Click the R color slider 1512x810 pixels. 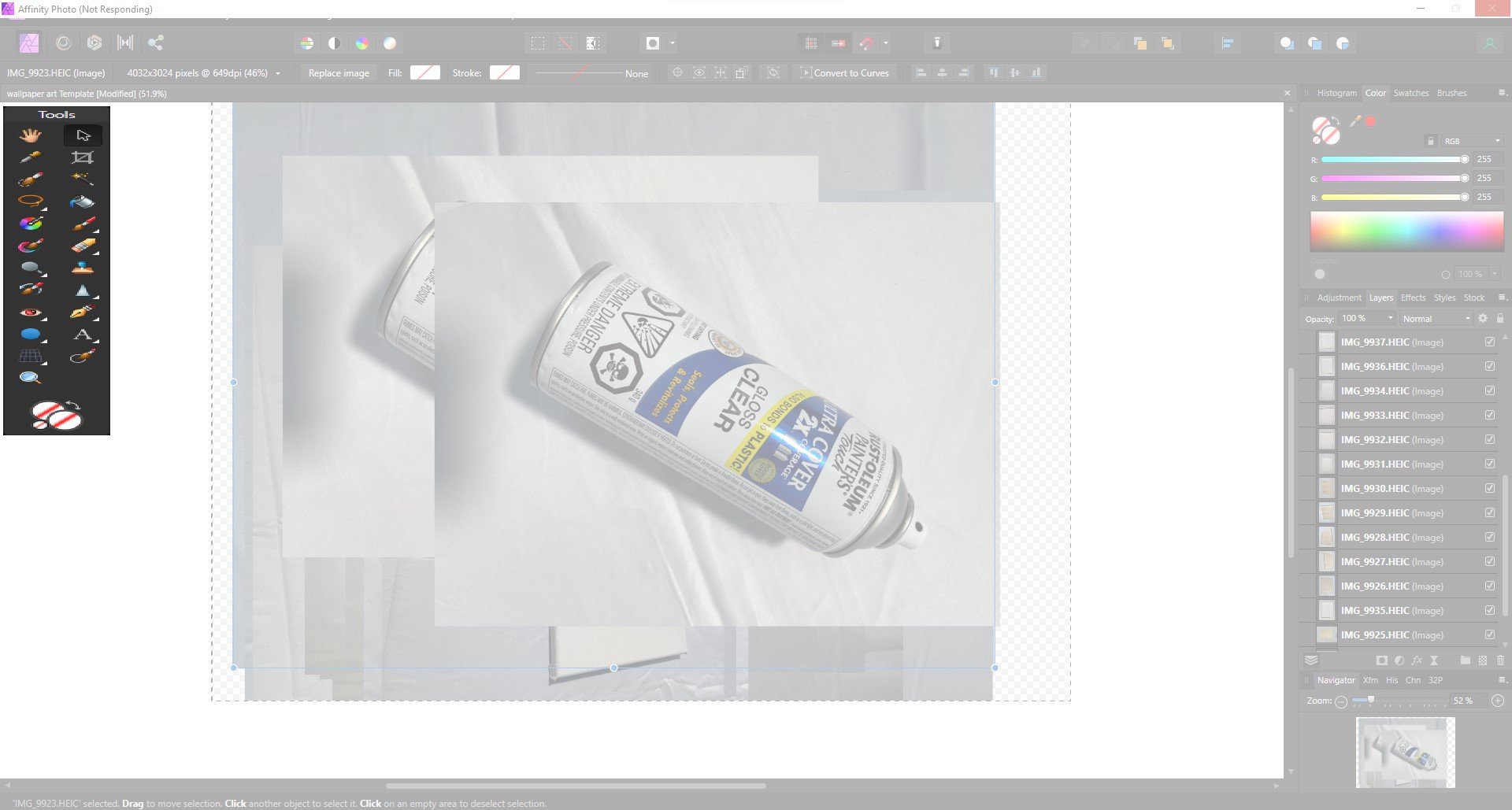[x=1394, y=159]
